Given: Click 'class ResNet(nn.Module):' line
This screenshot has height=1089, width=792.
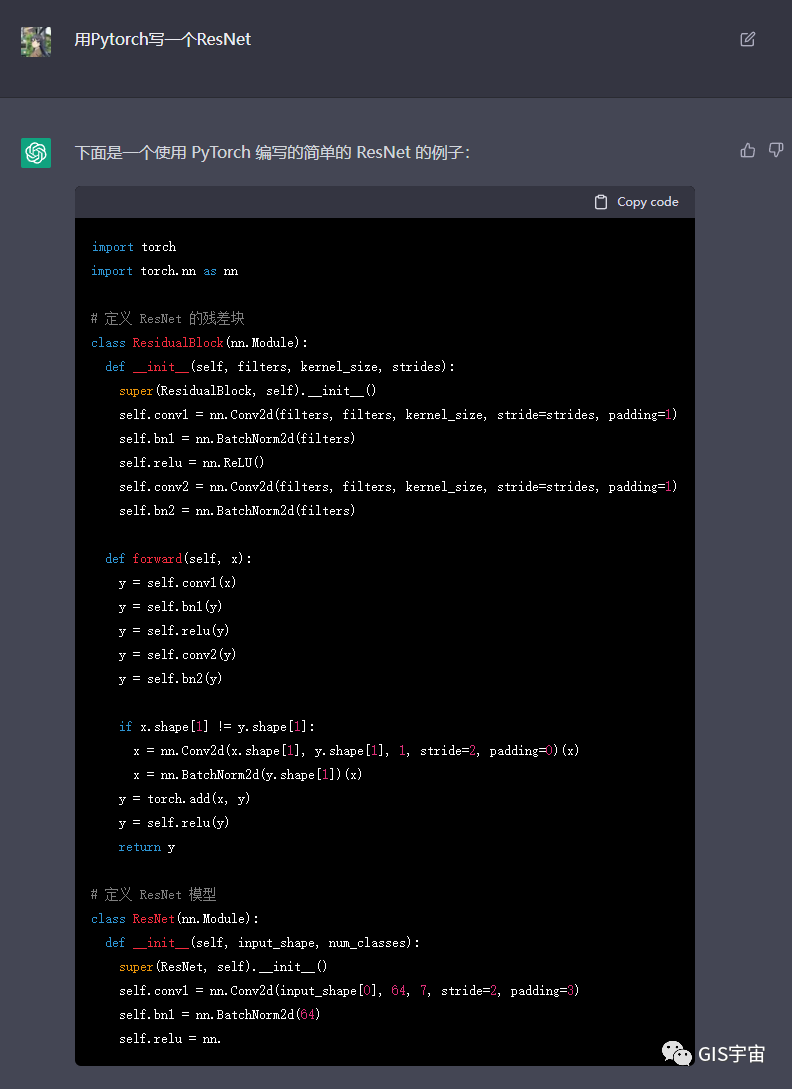Looking at the screenshot, I should [175, 919].
